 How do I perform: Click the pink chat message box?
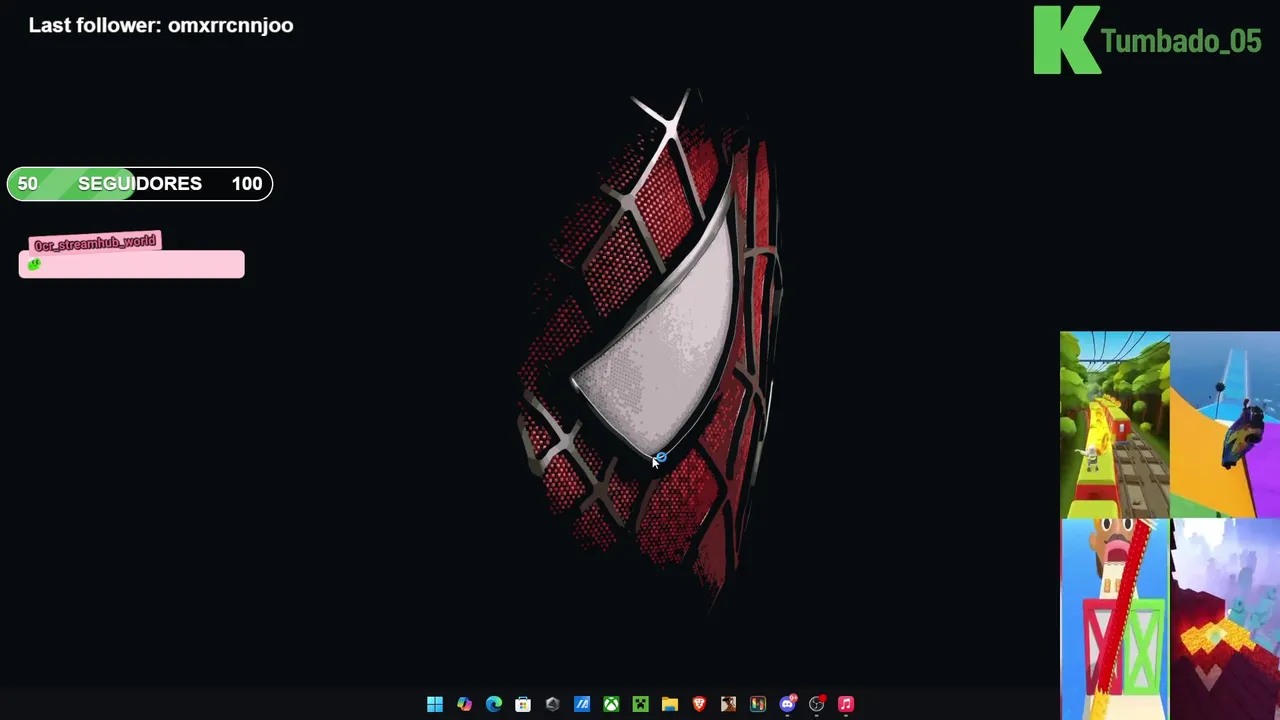[131, 264]
